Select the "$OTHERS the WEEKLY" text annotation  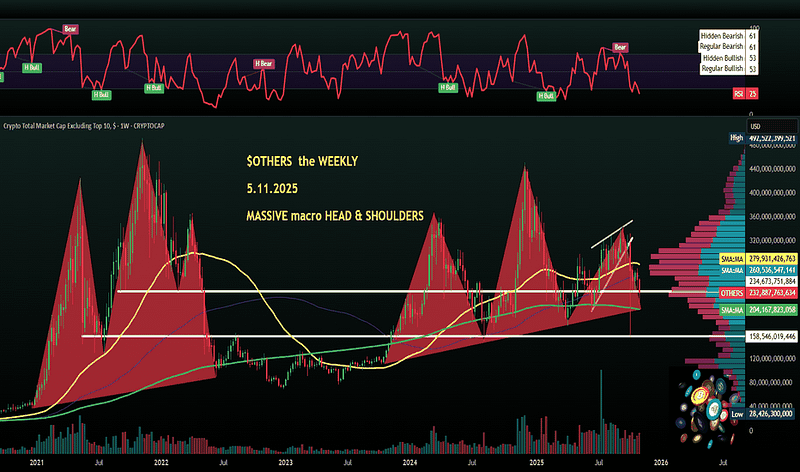(x=302, y=161)
